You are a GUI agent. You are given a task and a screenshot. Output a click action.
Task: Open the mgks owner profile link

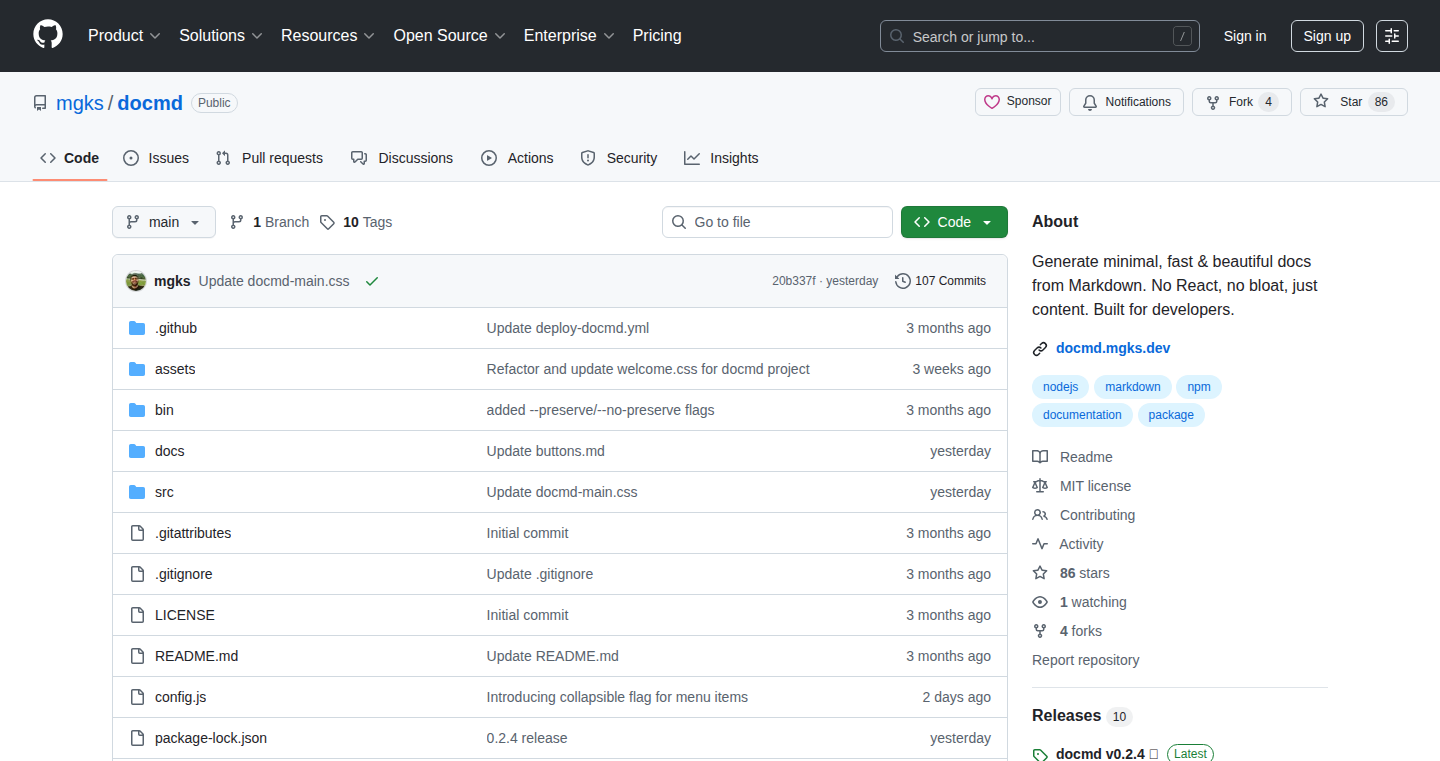click(x=80, y=103)
